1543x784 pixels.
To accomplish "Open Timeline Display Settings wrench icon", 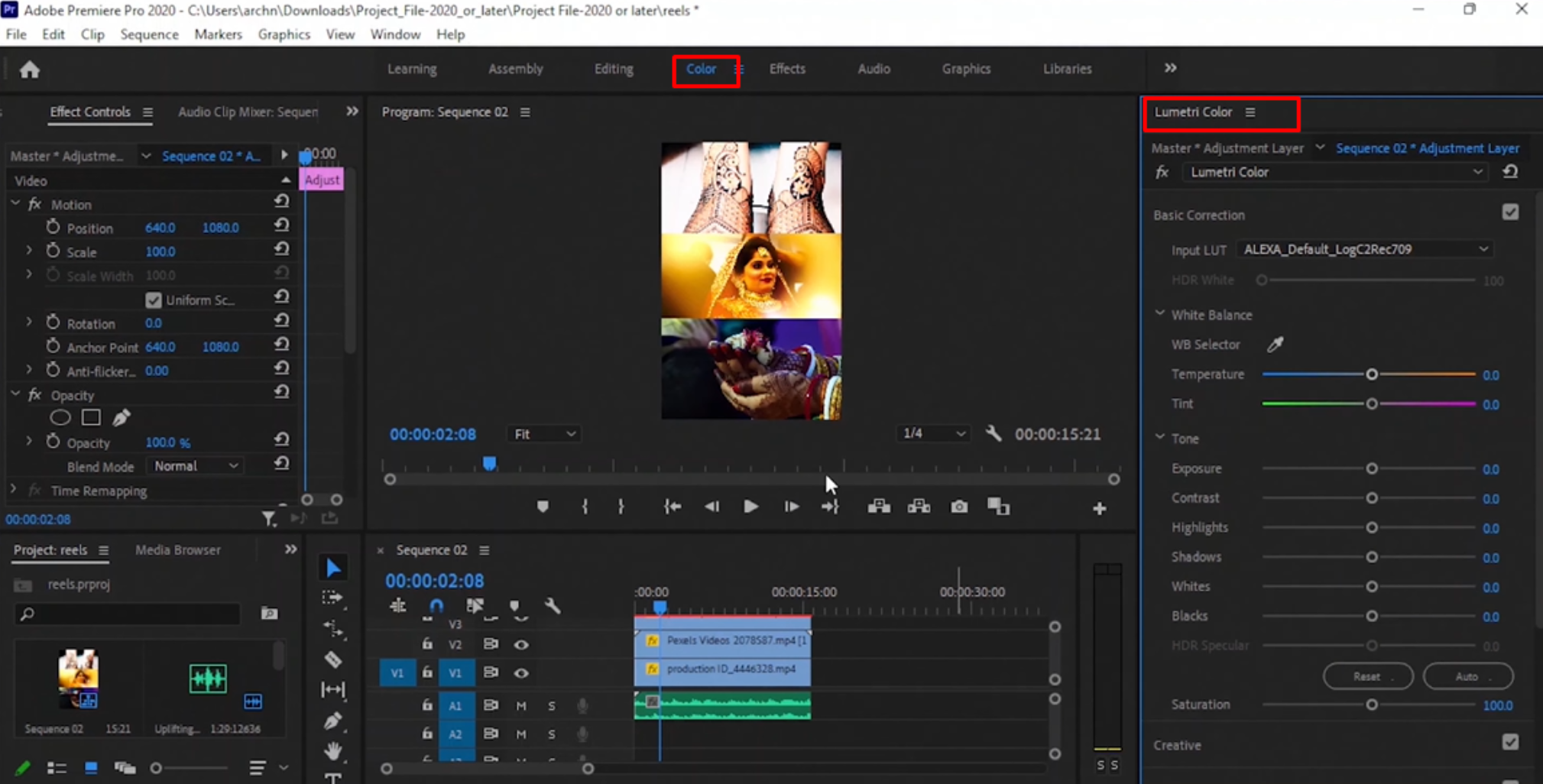I will 553,606.
